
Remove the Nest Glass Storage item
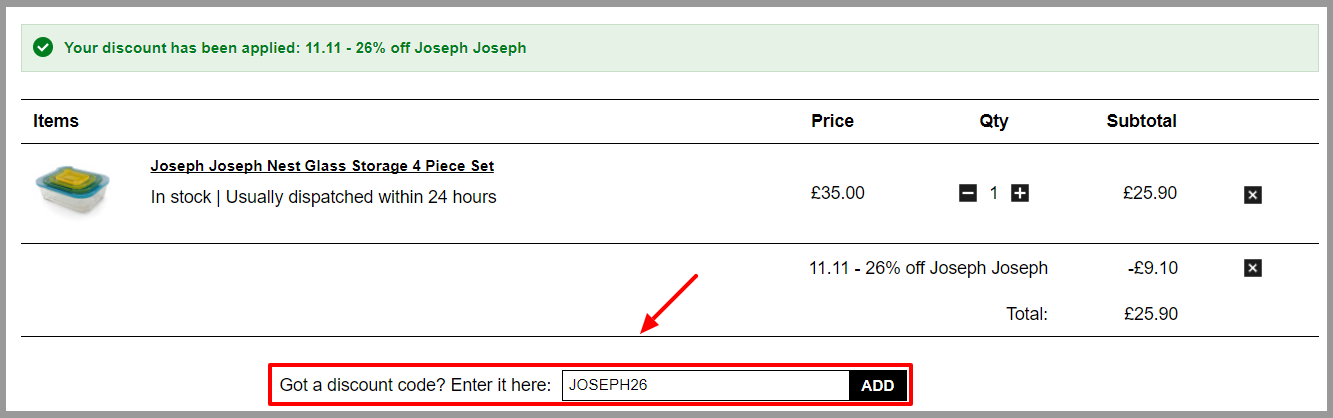point(1253,195)
